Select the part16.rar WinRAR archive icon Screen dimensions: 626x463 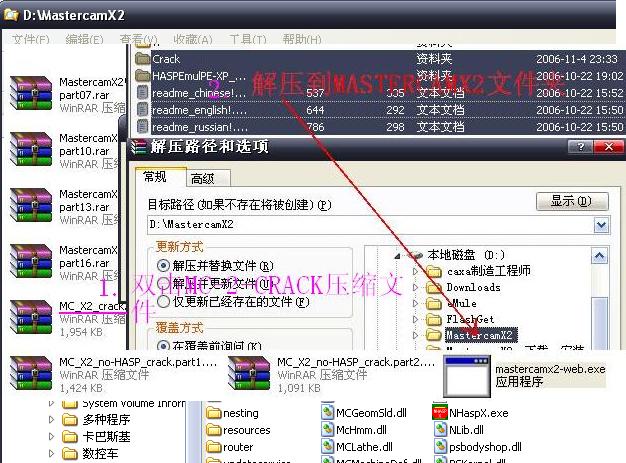click(31, 261)
